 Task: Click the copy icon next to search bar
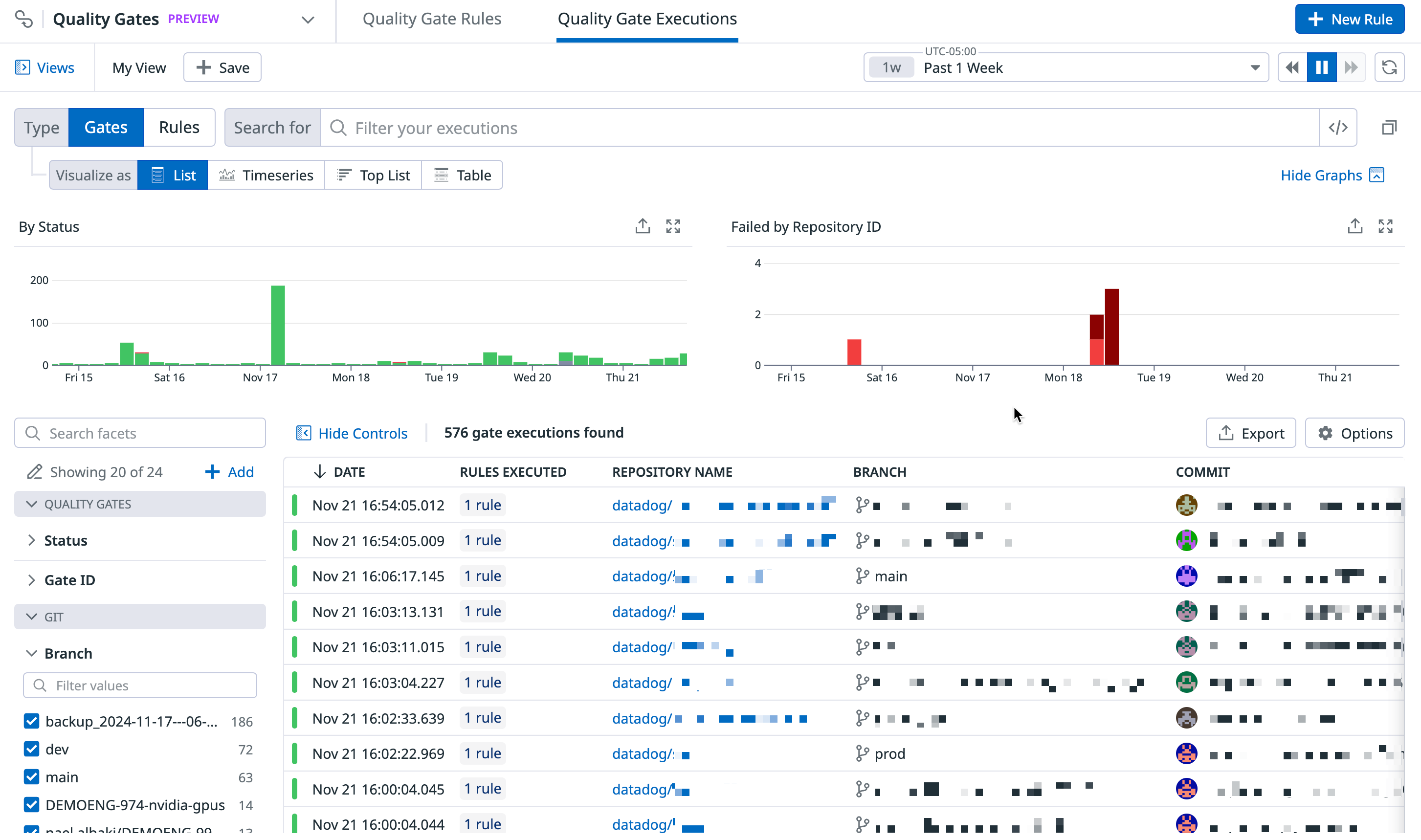1389,128
